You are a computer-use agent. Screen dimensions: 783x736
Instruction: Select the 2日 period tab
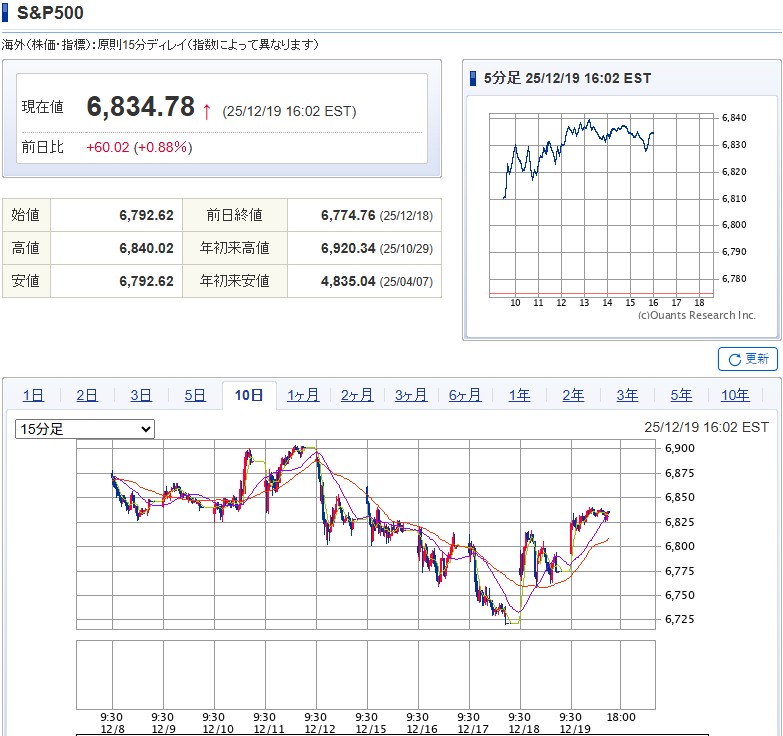click(87, 395)
